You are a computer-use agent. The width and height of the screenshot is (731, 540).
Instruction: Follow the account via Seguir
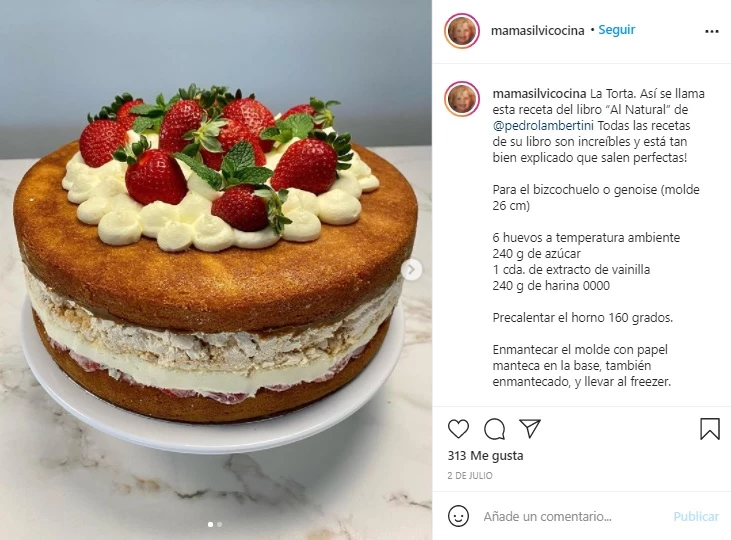[616, 29]
